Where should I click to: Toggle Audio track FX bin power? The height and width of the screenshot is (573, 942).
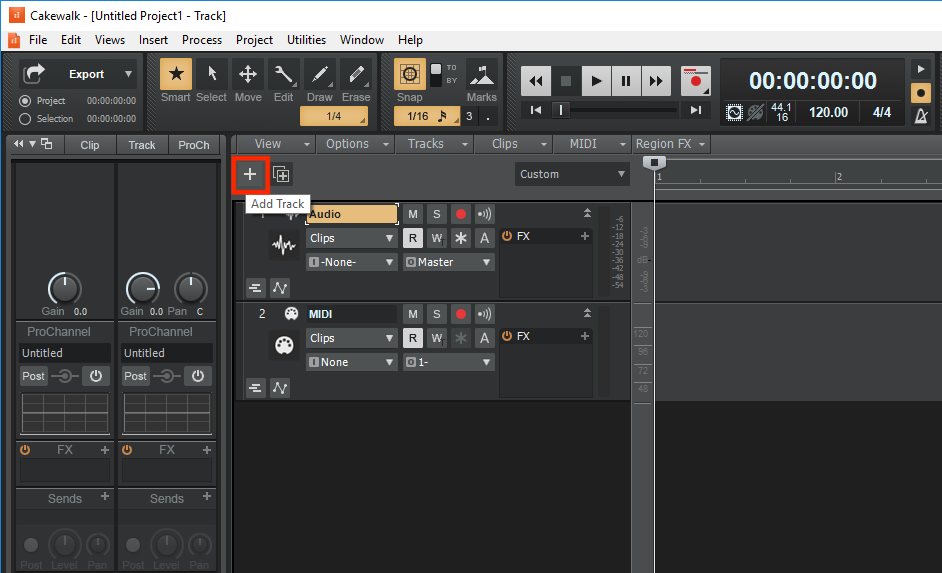tap(506, 236)
